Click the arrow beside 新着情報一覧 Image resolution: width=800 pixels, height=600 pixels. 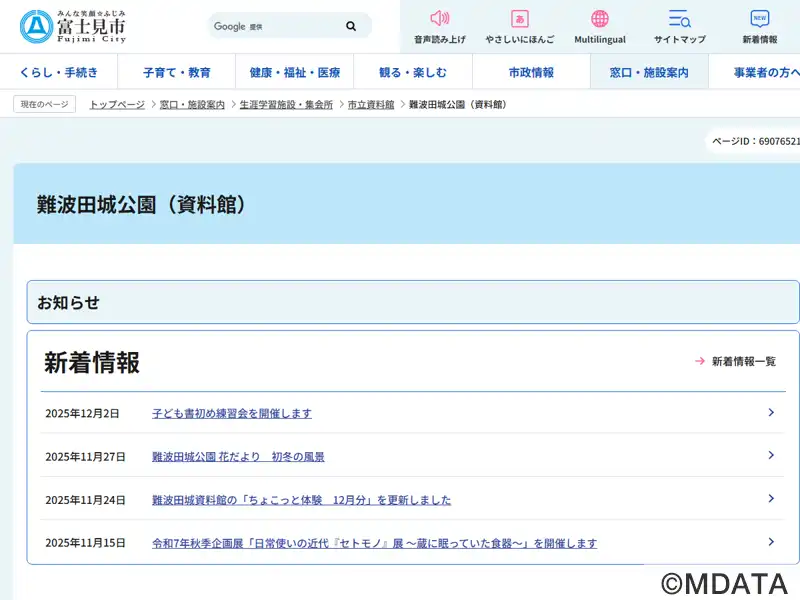[x=700, y=361]
